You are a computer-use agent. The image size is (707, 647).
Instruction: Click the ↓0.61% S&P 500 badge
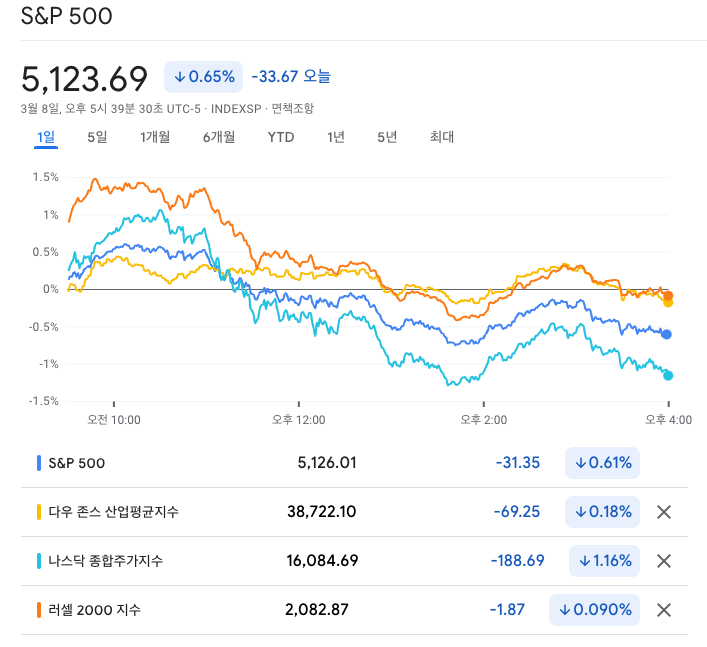(x=602, y=463)
